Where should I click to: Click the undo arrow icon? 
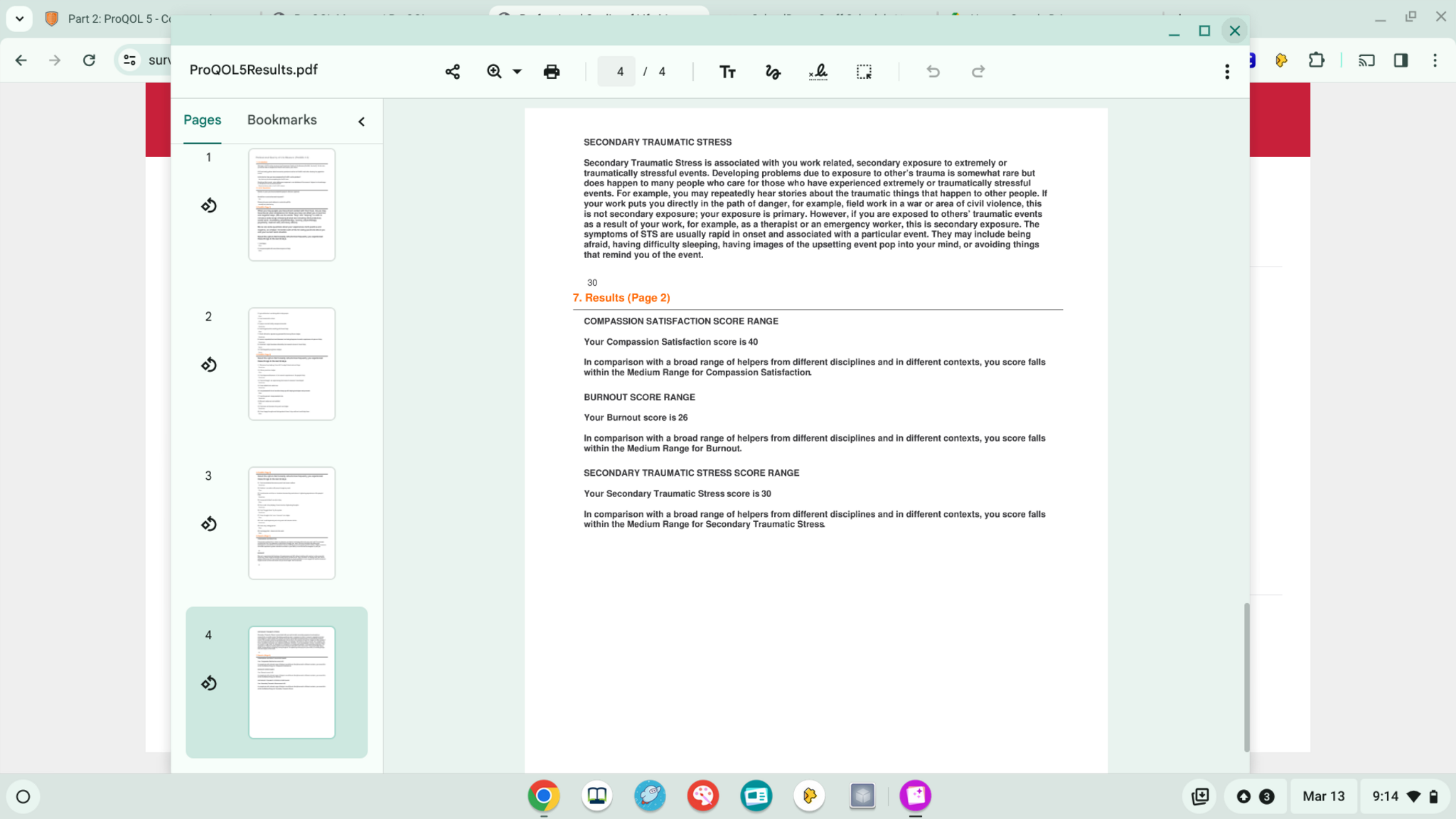point(933,72)
